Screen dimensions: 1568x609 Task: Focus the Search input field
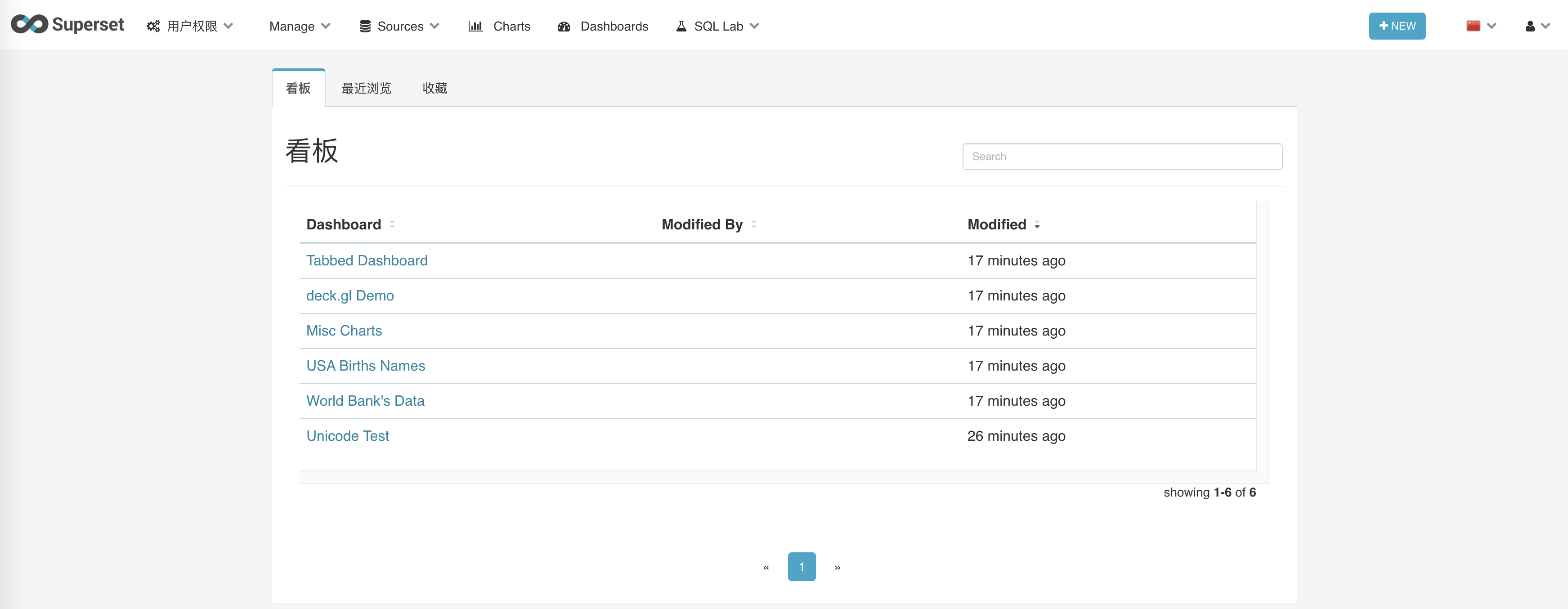[1122, 157]
